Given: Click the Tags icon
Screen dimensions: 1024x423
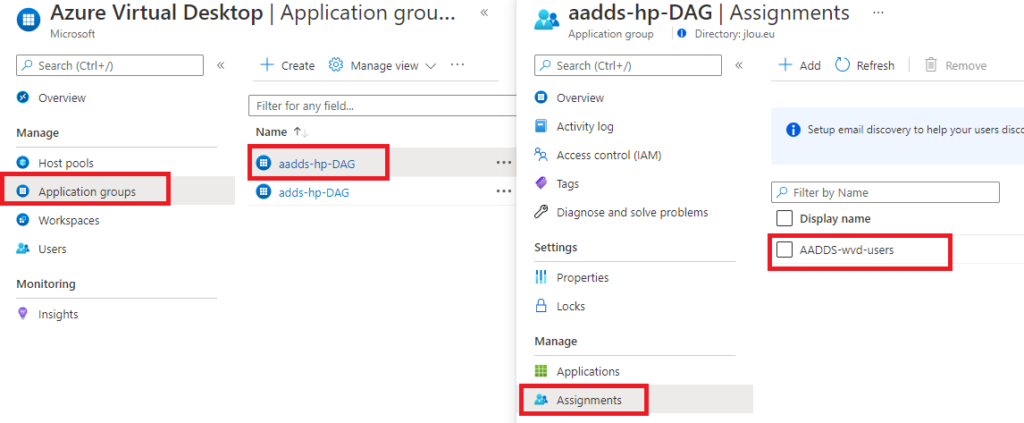Looking at the screenshot, I should pos(541,183).
